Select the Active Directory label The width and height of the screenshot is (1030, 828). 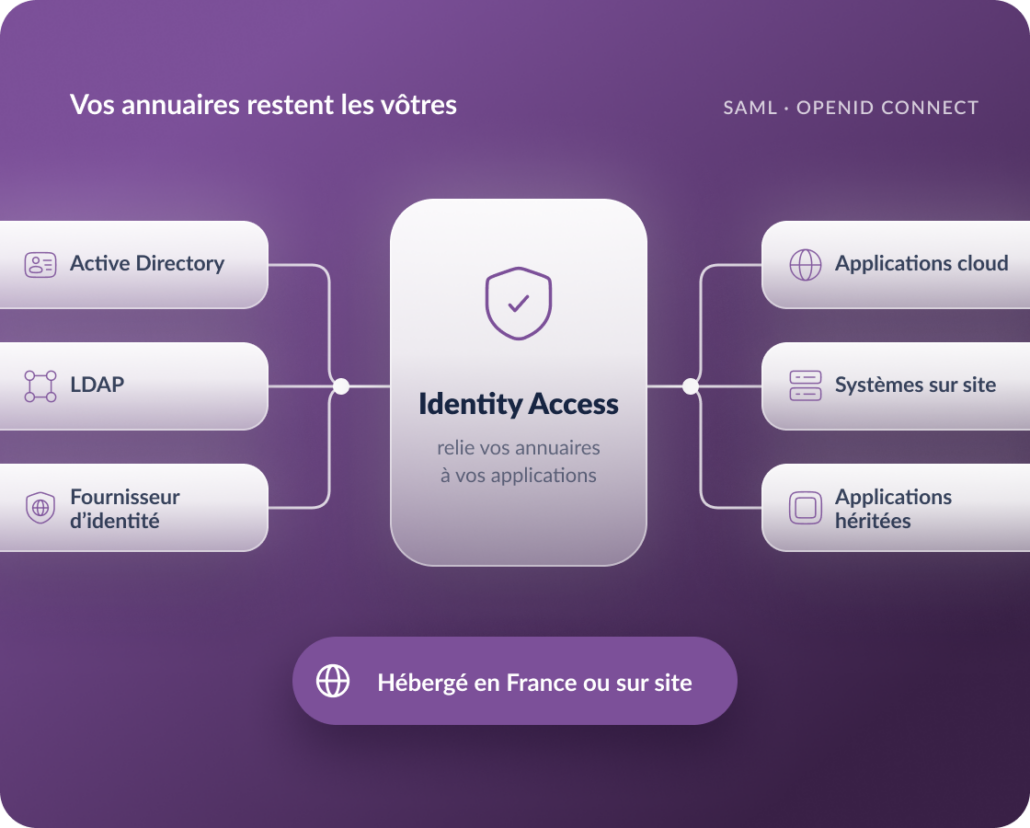147,264
